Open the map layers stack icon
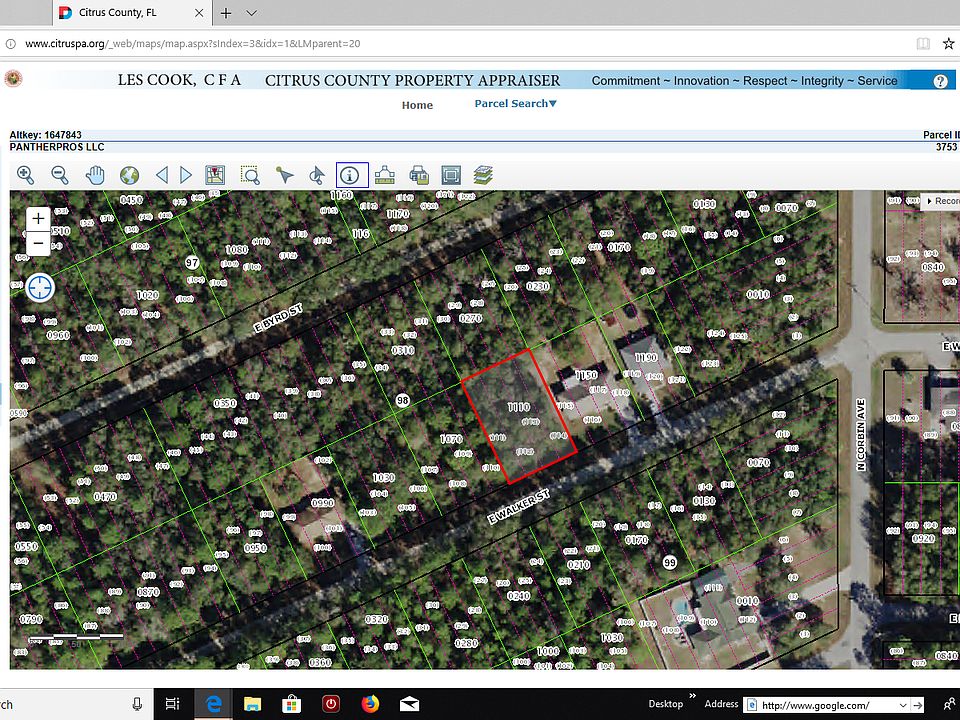This screenshot has height=720, width=960. click(x=483, y=175)
